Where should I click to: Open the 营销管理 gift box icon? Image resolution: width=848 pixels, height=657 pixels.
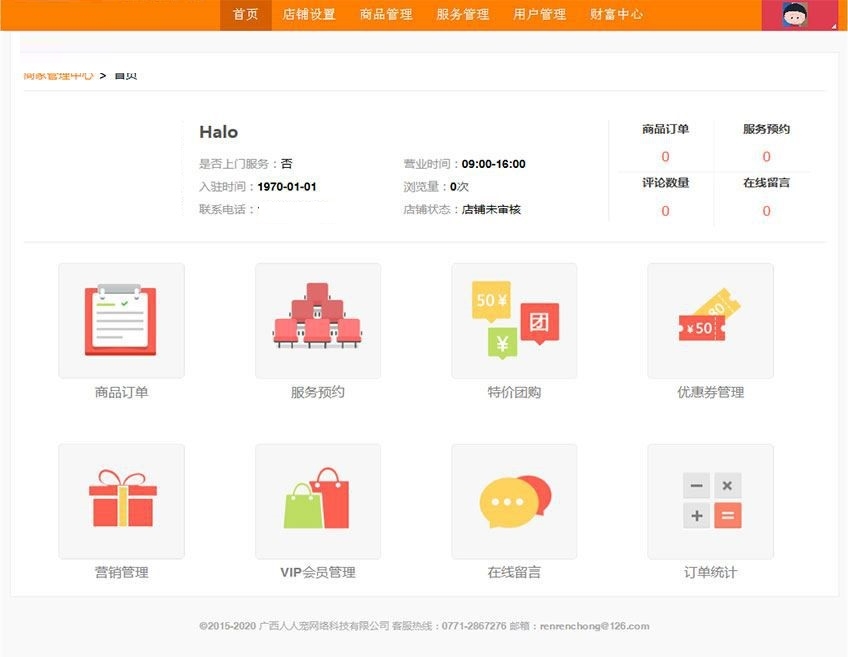pyautogui.click(x=121, y=501)
